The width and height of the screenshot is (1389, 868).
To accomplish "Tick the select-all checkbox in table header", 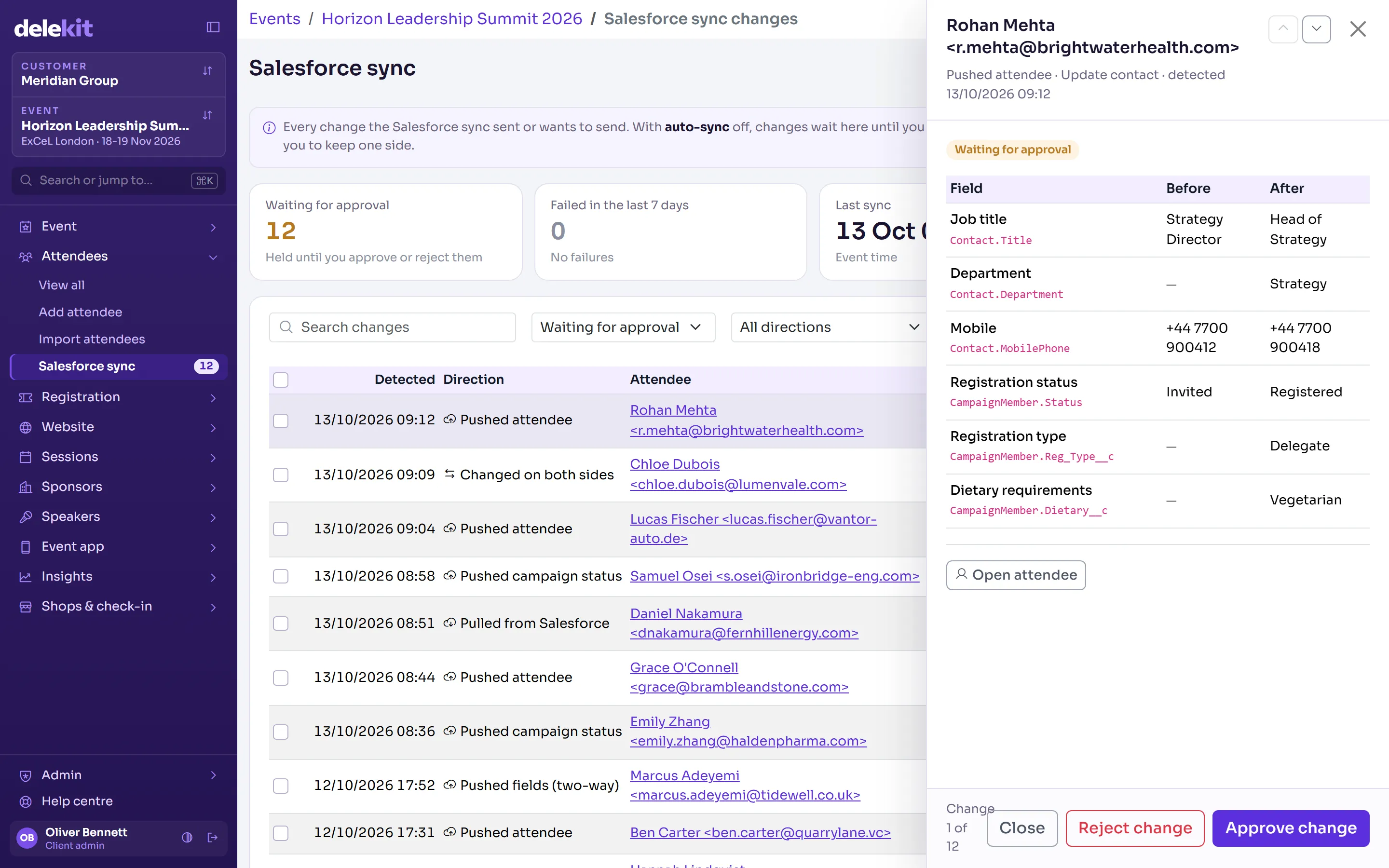I will click(x=281, y=380).
